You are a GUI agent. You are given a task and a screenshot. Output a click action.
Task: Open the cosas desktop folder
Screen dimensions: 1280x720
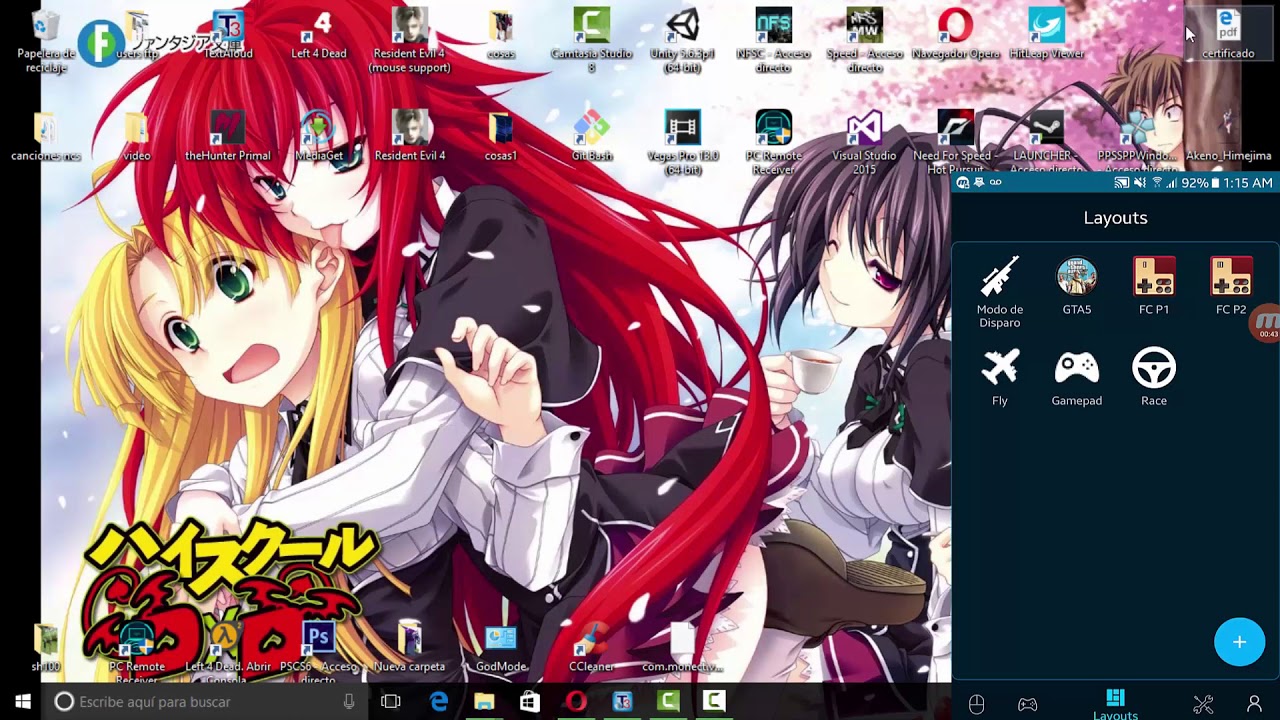pyautogui.click(x=501, y=36)
